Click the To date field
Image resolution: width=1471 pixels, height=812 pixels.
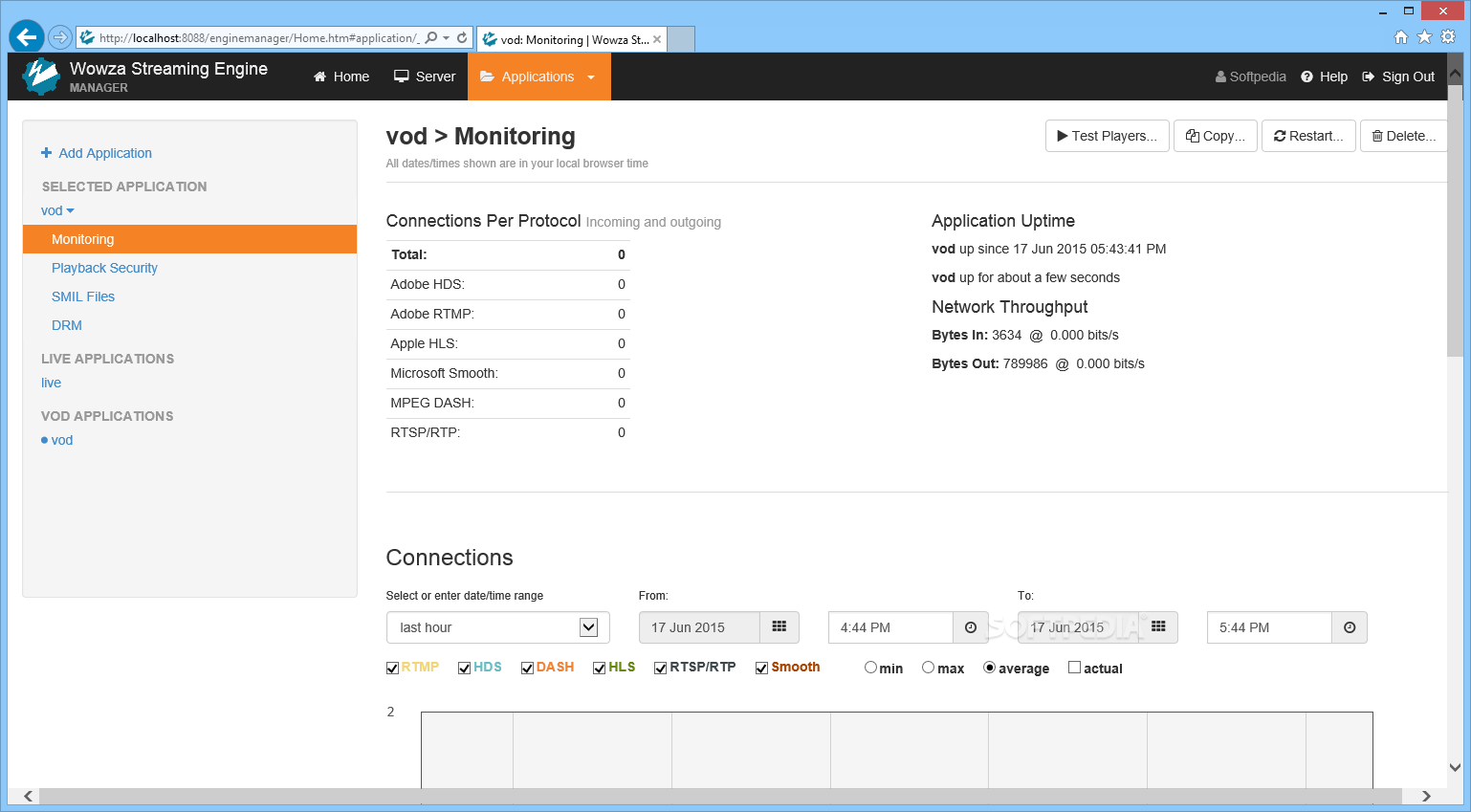click(x=1078, y=627)
